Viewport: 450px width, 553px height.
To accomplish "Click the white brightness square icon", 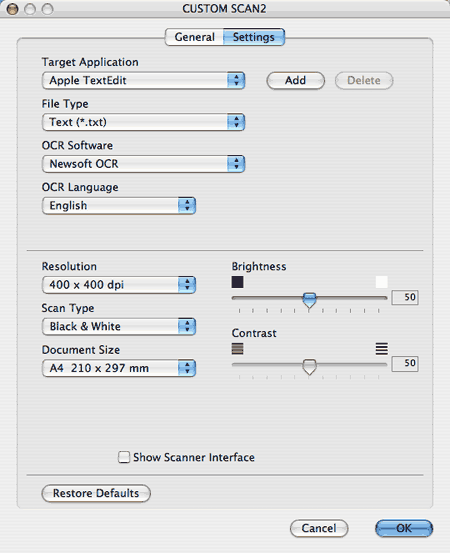I will [382, 282].
